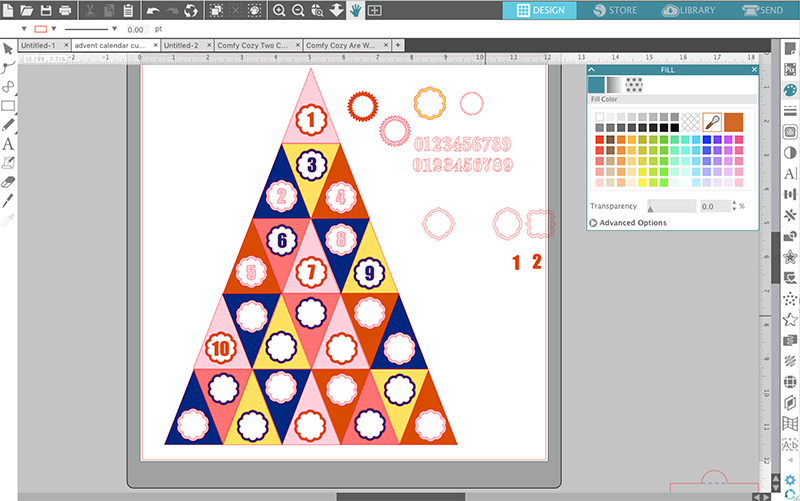Print using the printer icon
The width and height of the screenshot is (800, 501).
tap(65, 10)
